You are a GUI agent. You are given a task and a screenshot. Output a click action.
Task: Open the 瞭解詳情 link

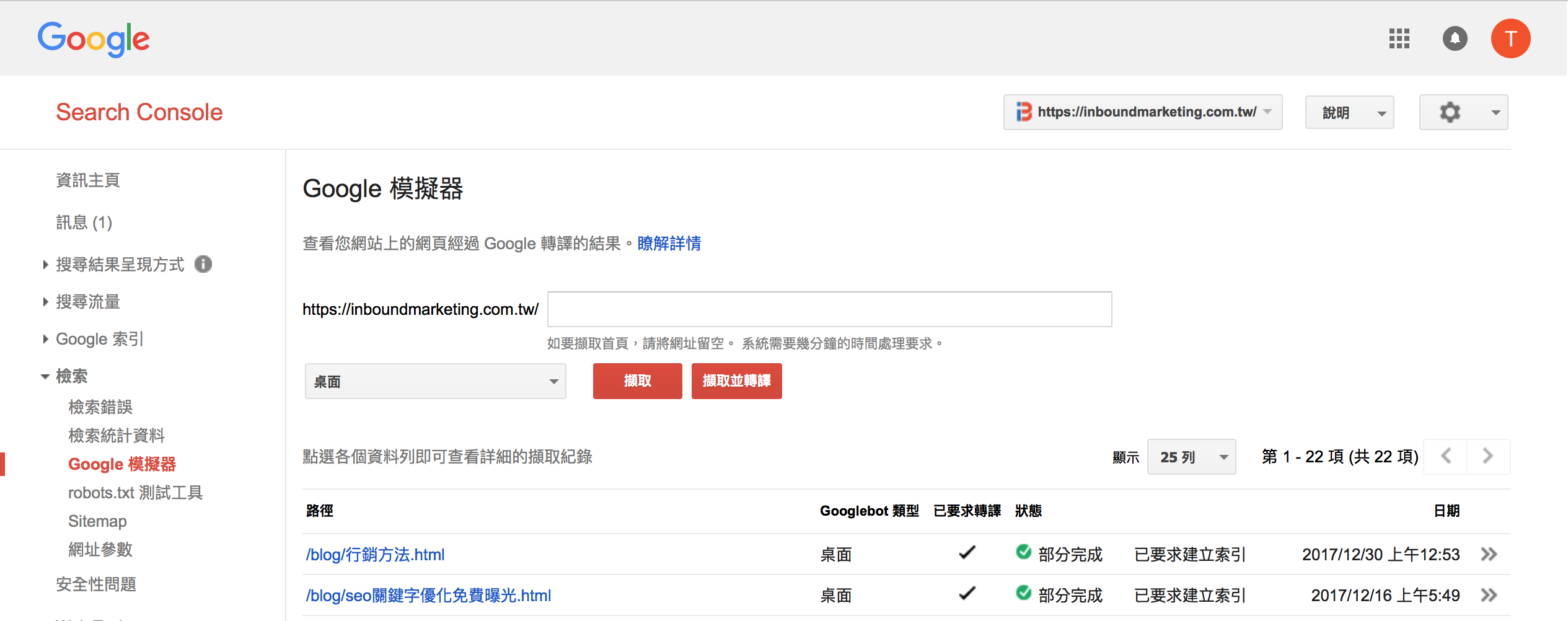(668, 243)
